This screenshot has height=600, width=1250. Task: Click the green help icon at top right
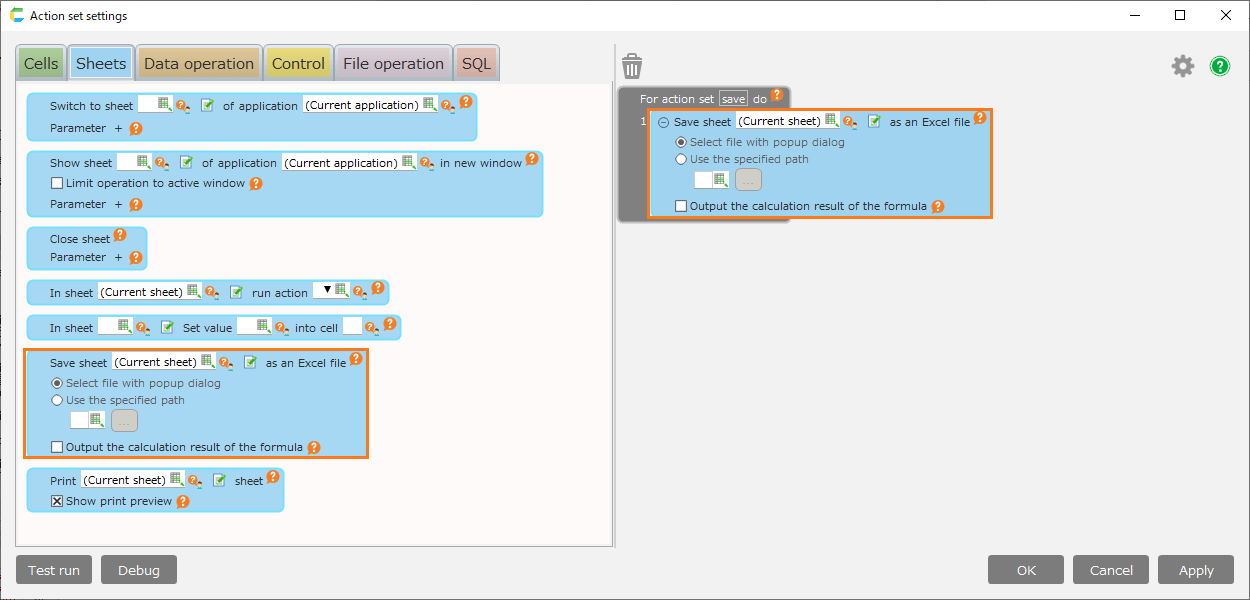(1219, 66)
